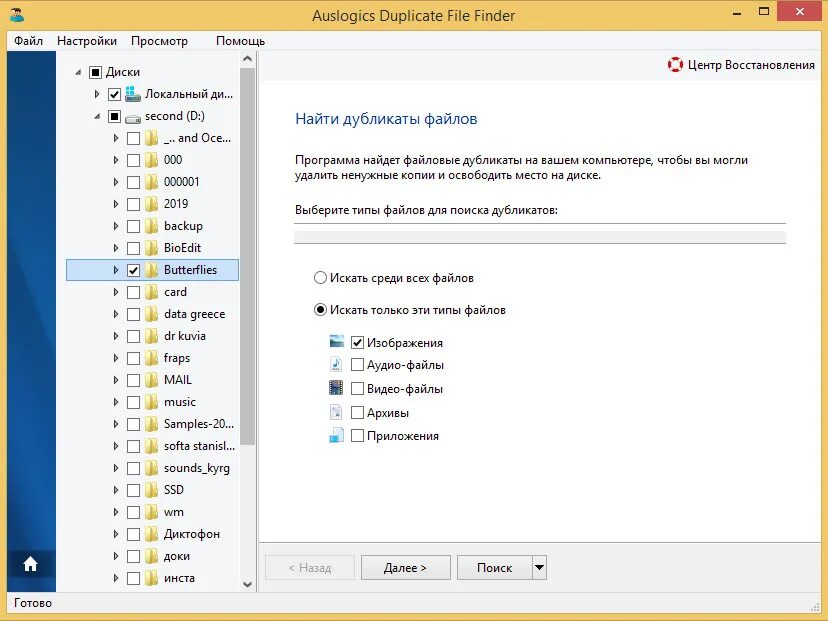Tick the Архивы checkbox

(357, 412)
